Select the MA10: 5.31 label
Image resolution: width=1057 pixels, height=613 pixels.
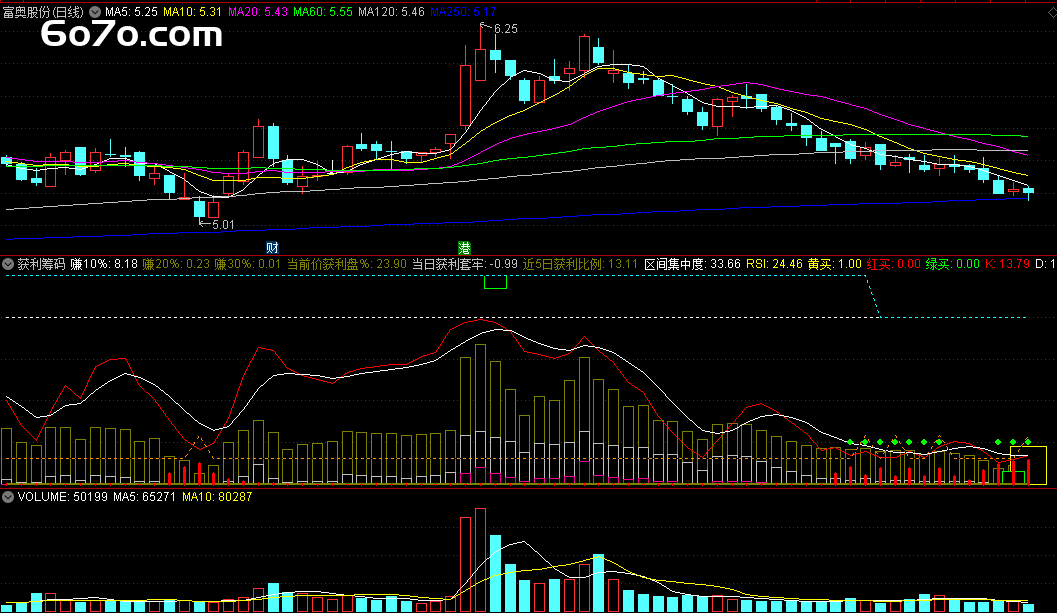coord(192,12)
